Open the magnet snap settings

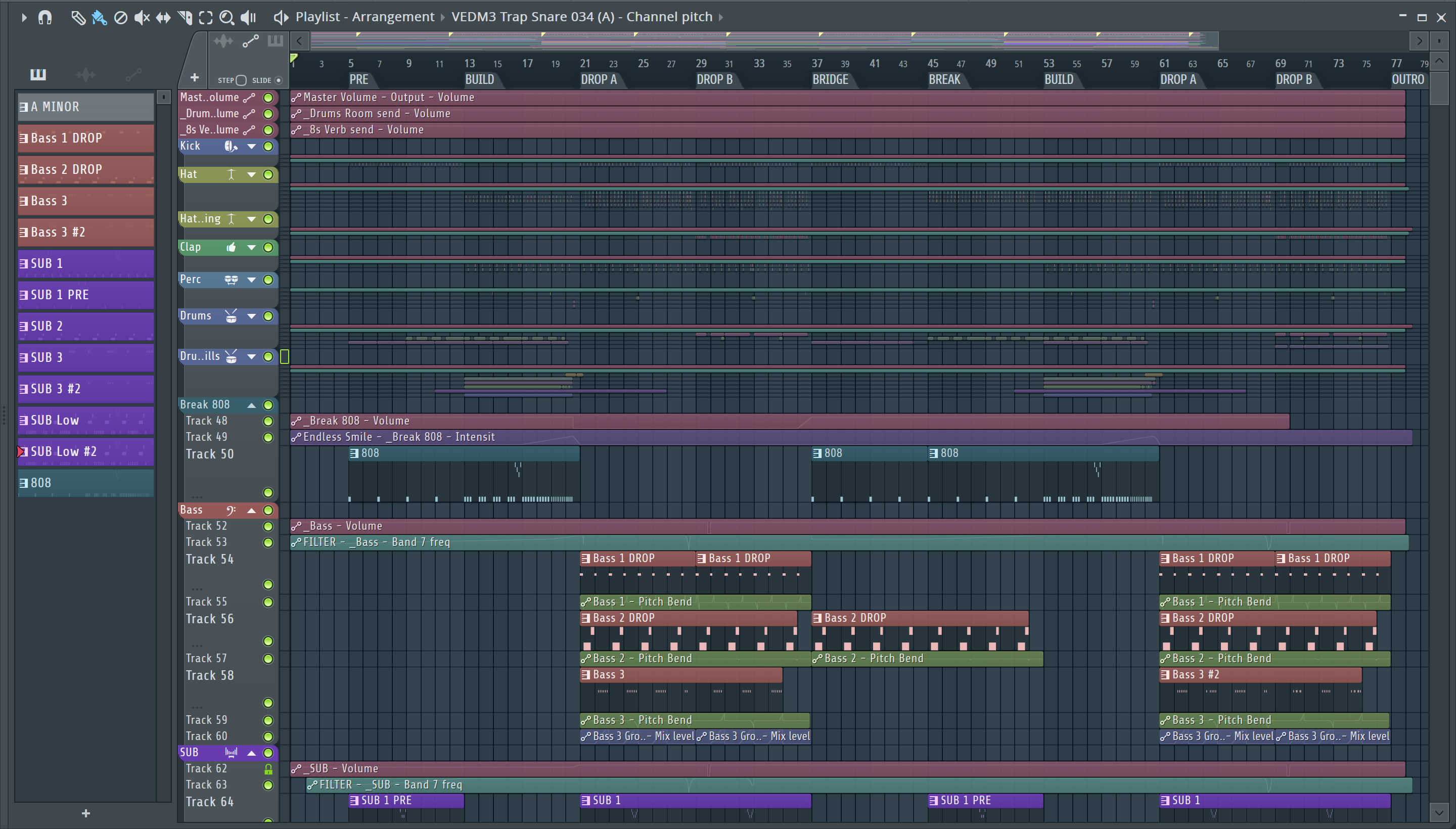point(45,18)
